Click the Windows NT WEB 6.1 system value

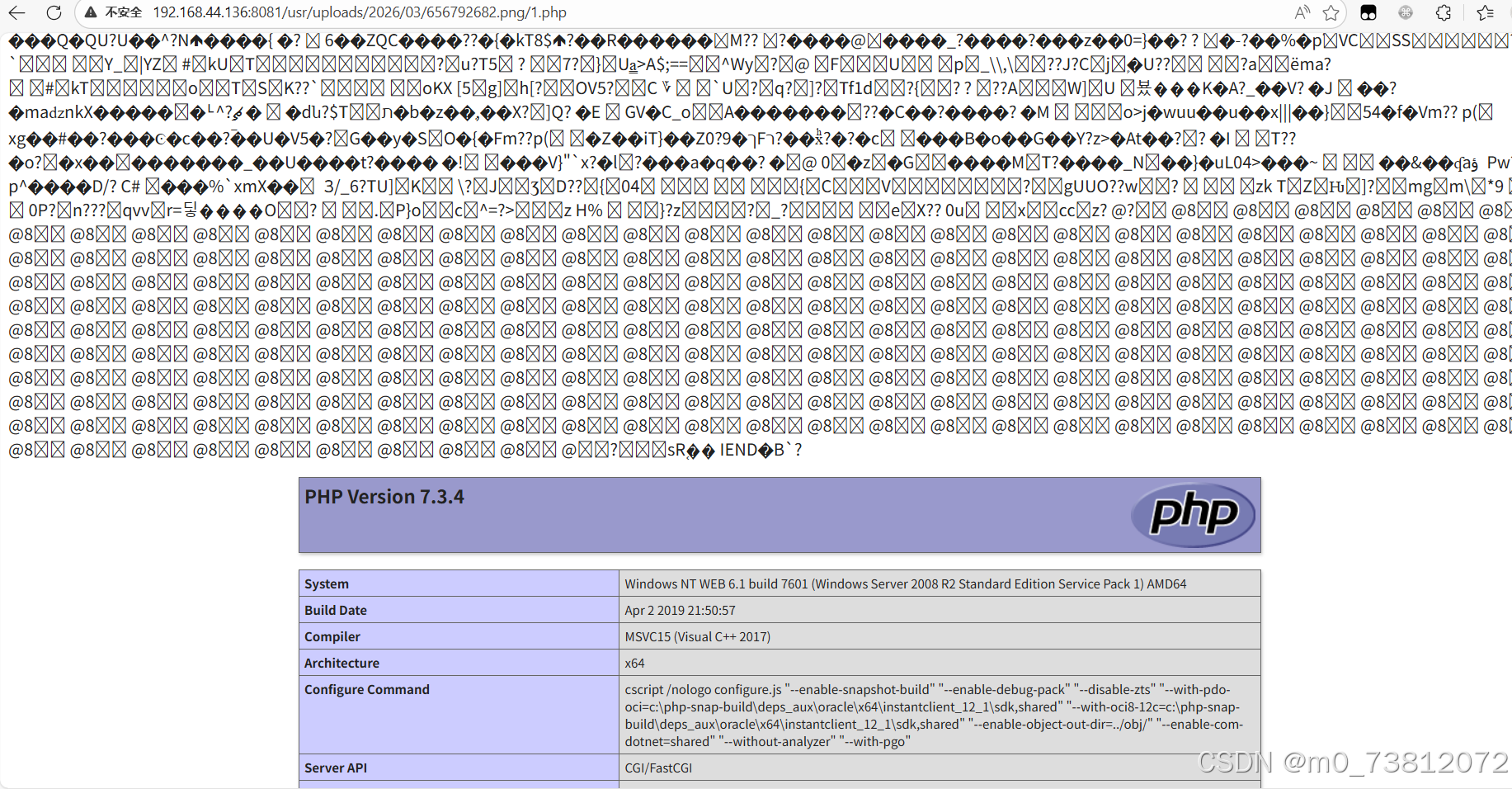click(x=906, y=583)
